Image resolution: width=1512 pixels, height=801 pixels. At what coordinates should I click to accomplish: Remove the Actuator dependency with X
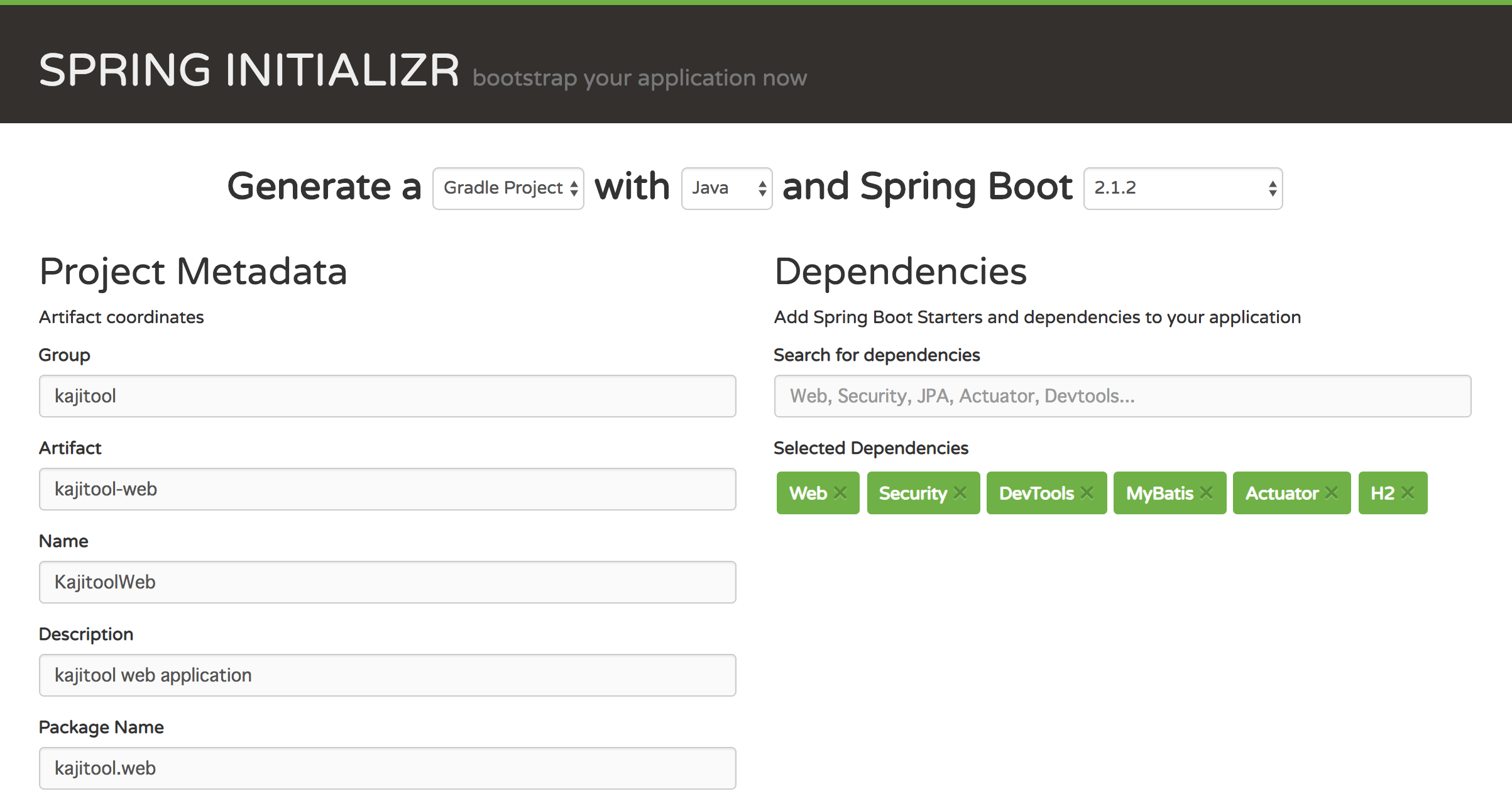point(1331,493)
